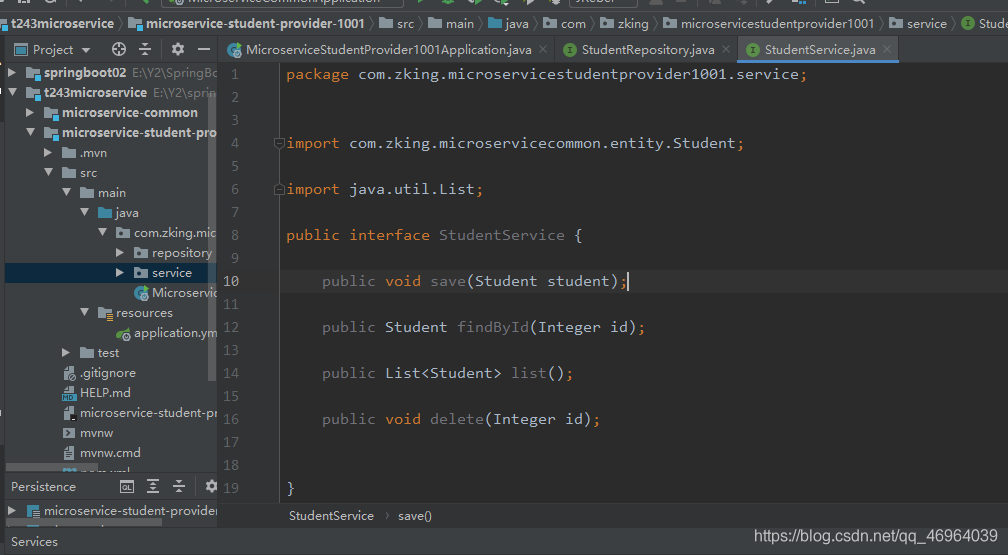This screenshot has height=555, width=1008.
Task: Collapse com.zking package node
Action: tap(102, 232)
